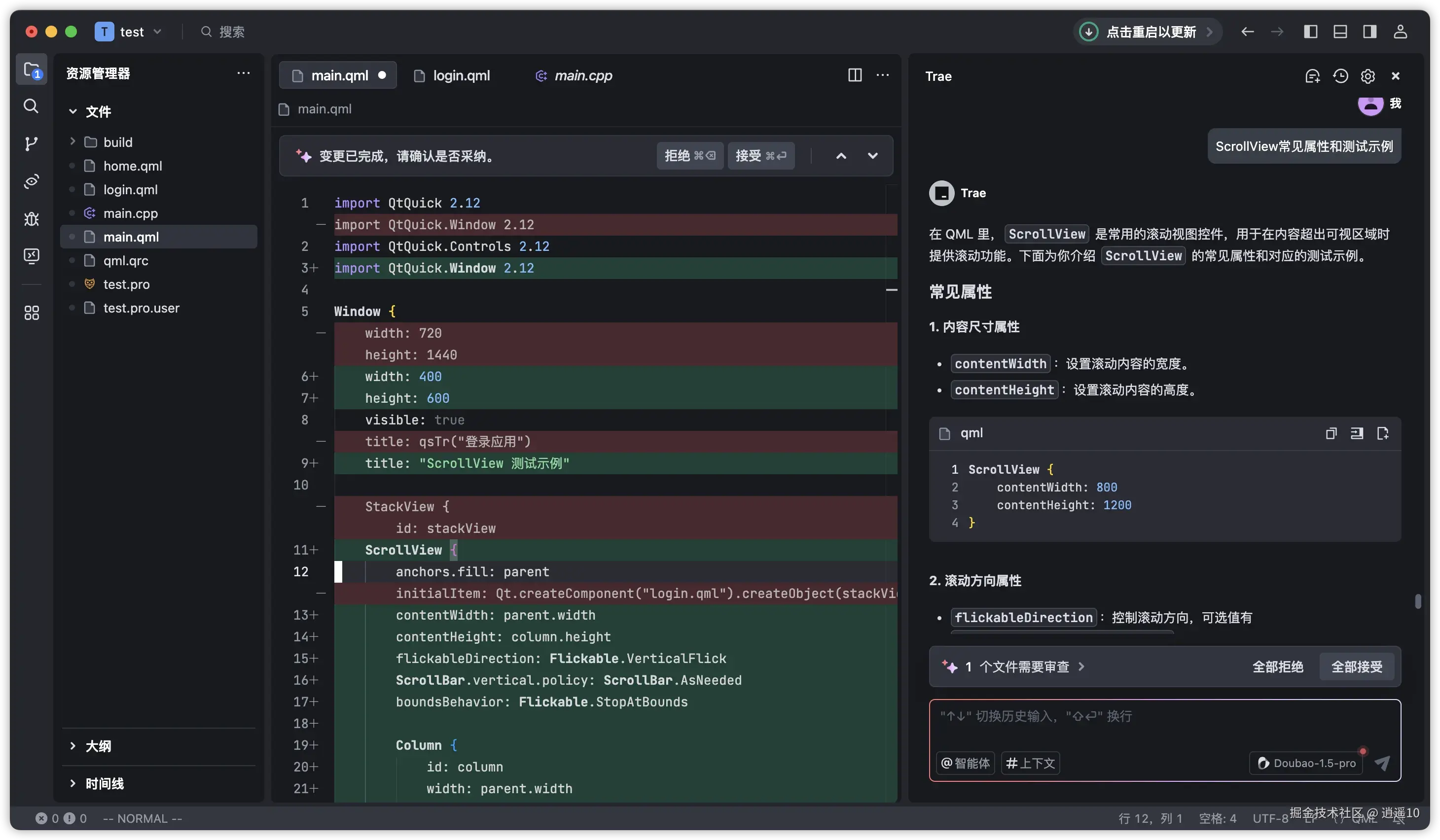Click the Search icon in the sidebar
The image size is (1440, 840).
(x=32, y=106)
